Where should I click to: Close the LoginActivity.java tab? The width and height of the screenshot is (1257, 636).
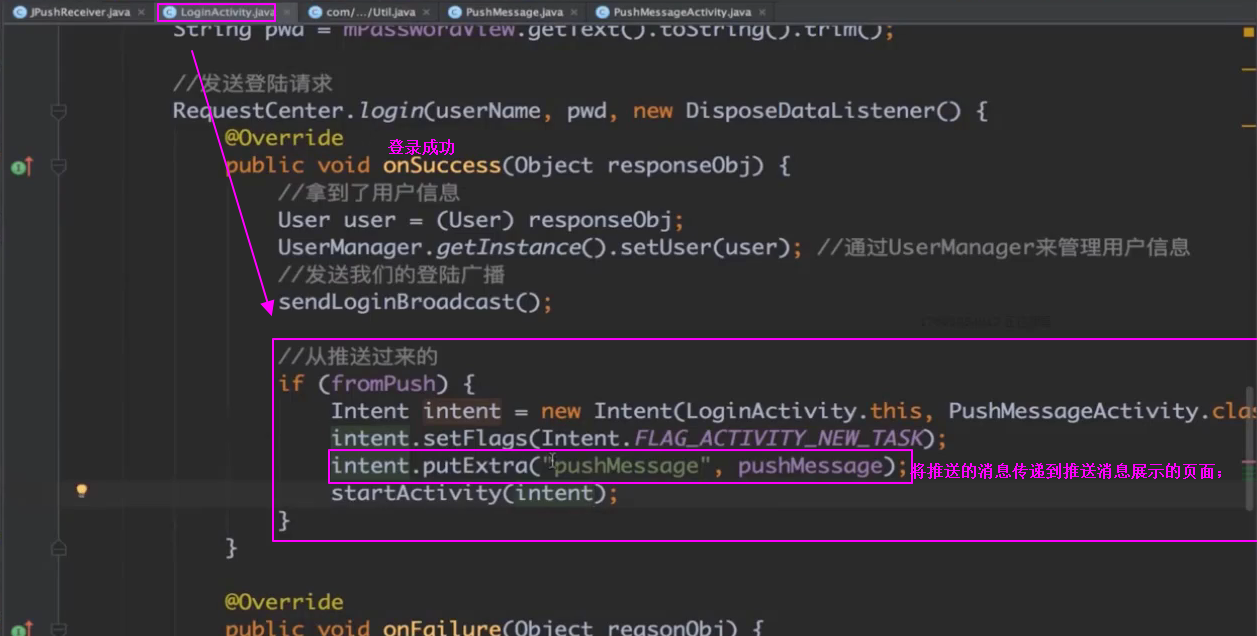[x=287, y=12]
